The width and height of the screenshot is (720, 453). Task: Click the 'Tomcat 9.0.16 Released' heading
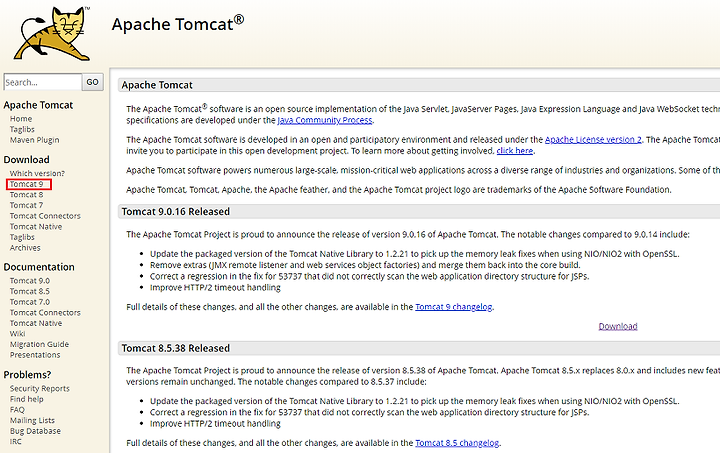click(176, 212)
